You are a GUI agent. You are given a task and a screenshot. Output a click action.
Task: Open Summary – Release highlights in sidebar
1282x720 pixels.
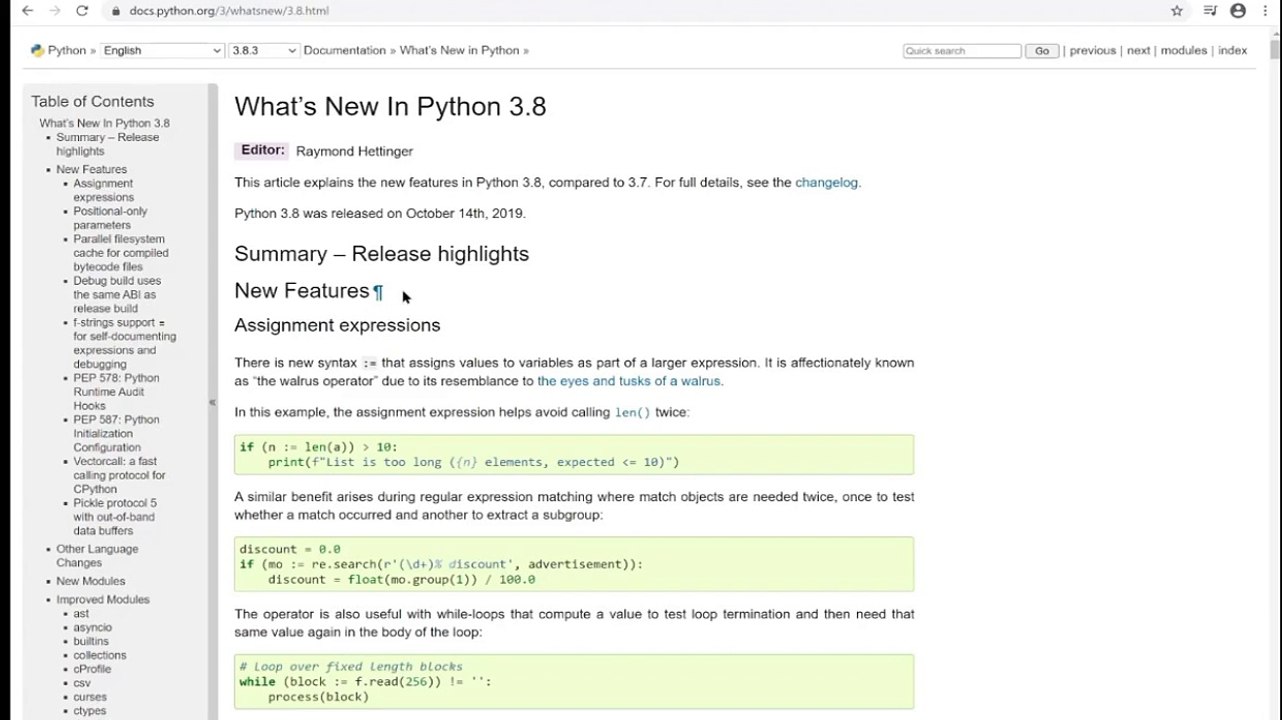coord(107,144)
